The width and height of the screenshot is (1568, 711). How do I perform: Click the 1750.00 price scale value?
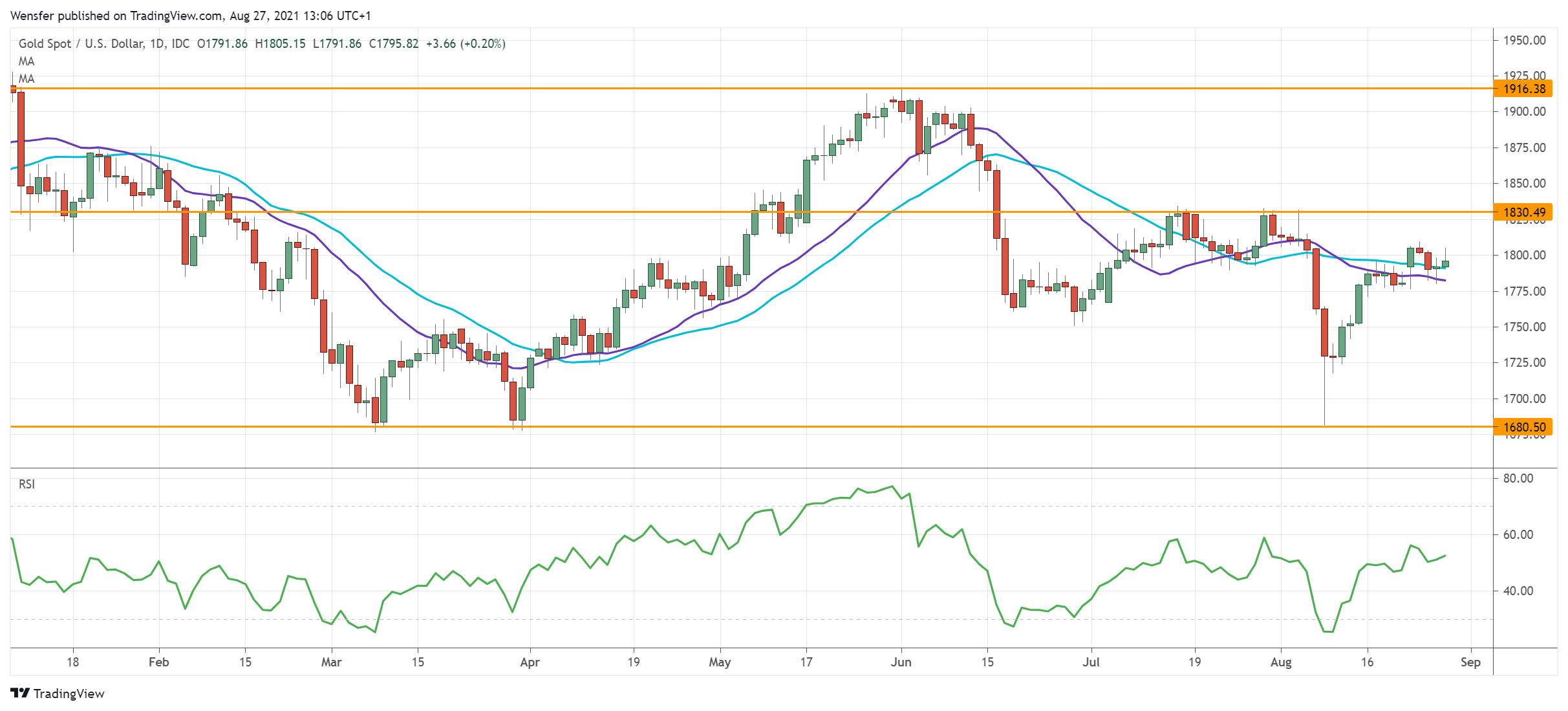[1524, 327]
